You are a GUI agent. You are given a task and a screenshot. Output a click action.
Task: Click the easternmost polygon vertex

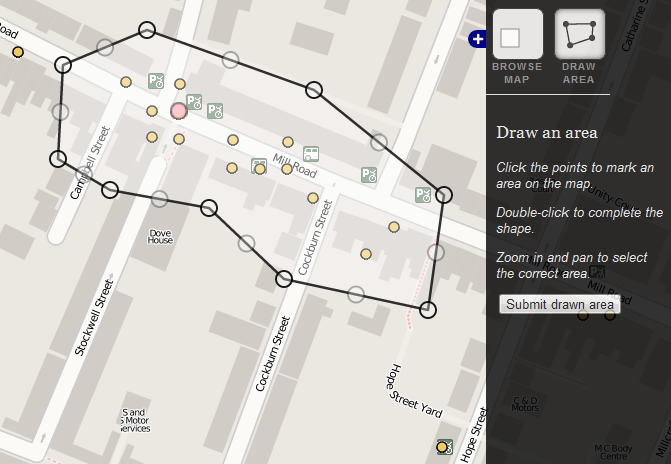[444, 195]
